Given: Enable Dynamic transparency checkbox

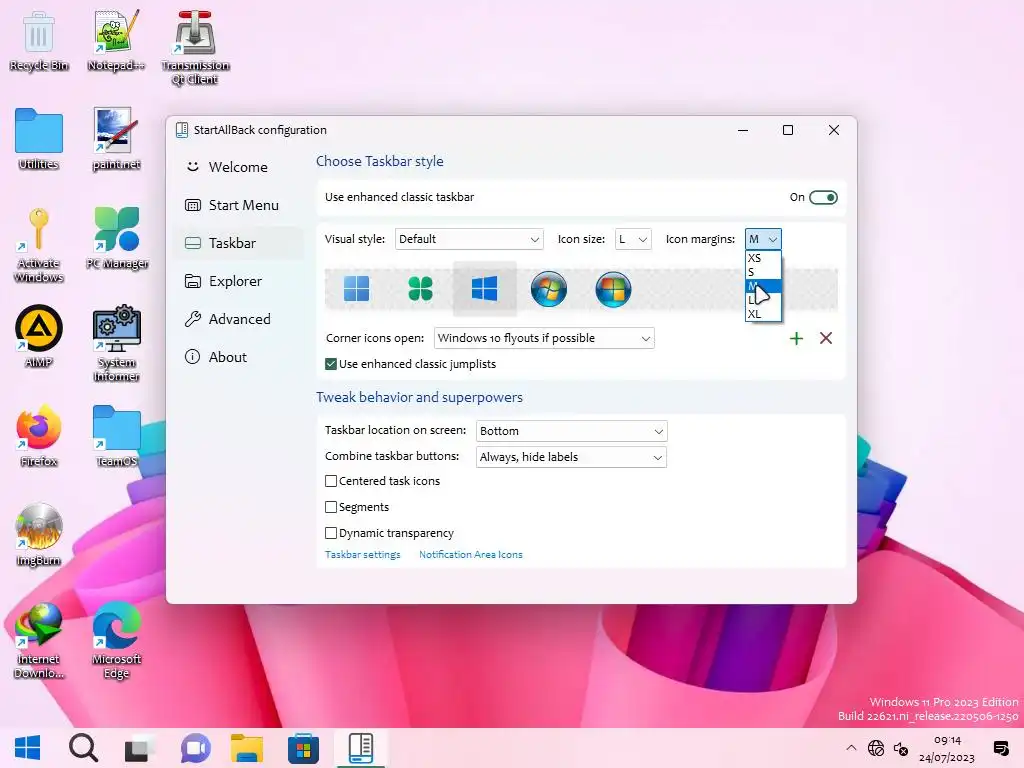Looking at the screenshot, I should coord(331,533).
